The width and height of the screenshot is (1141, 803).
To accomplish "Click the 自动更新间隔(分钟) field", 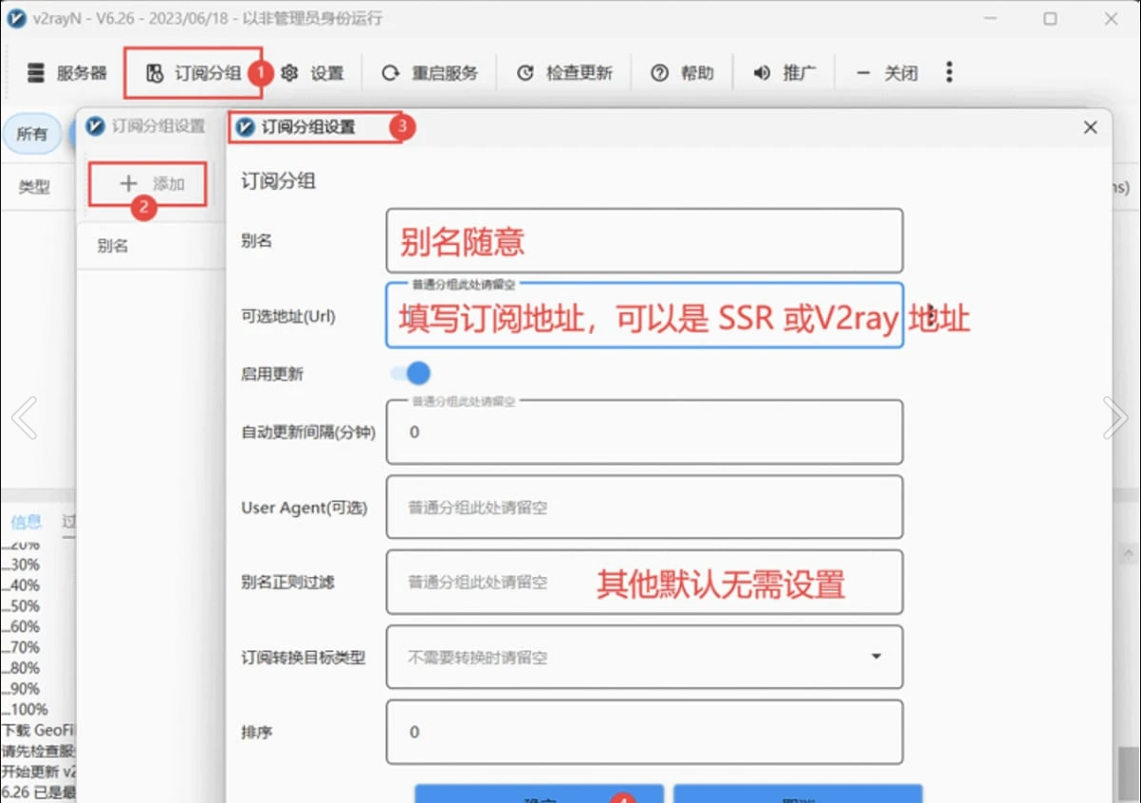I will tap(645, 432).
